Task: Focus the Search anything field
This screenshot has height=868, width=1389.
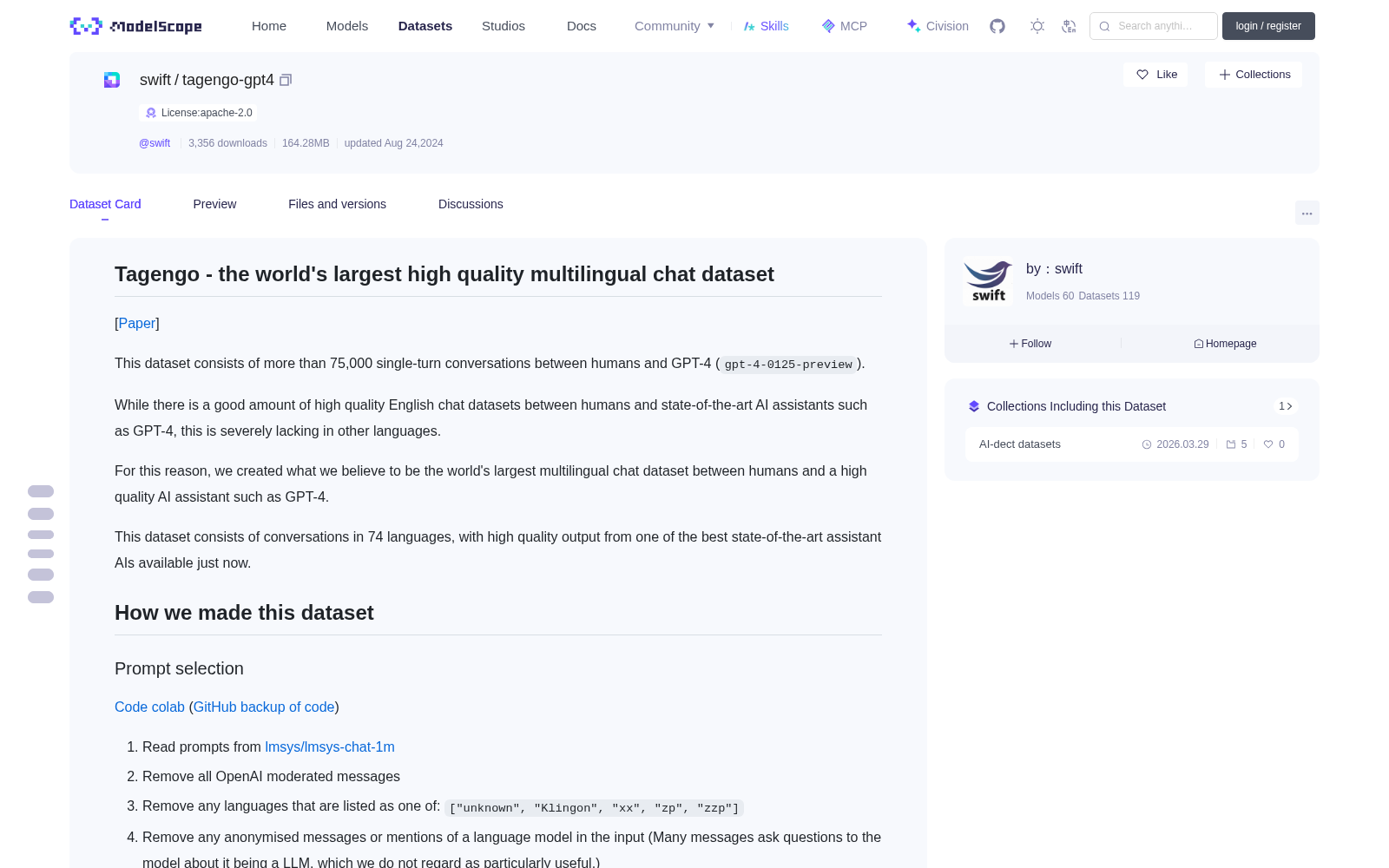Action: click(x=1154, y=26)
